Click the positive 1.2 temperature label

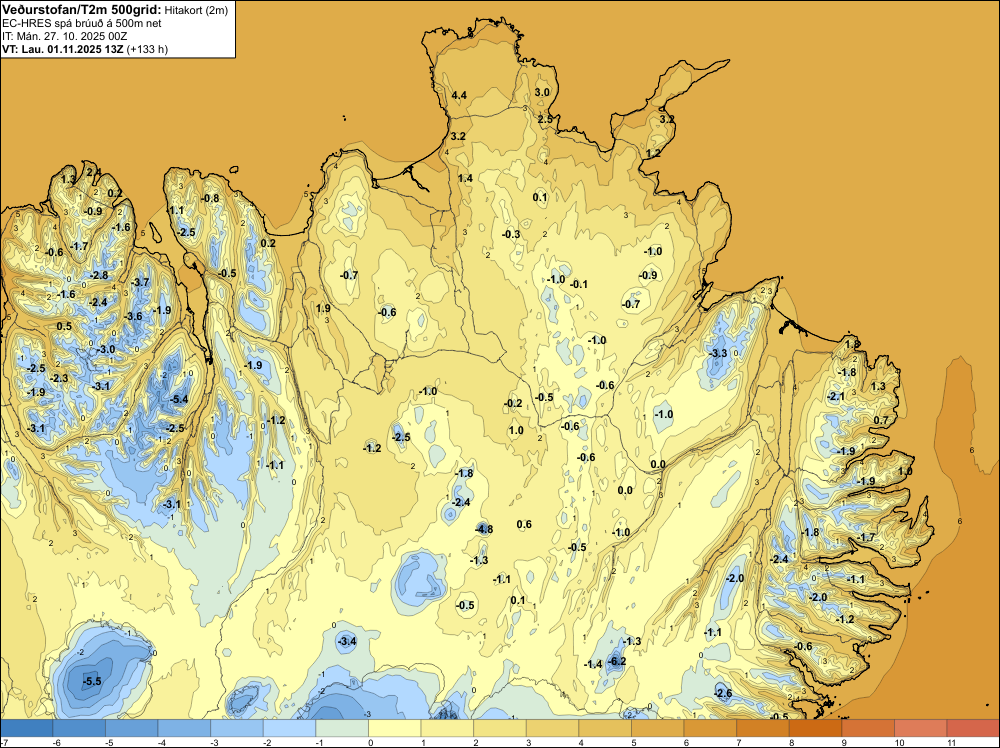click(x=653, y=154)
